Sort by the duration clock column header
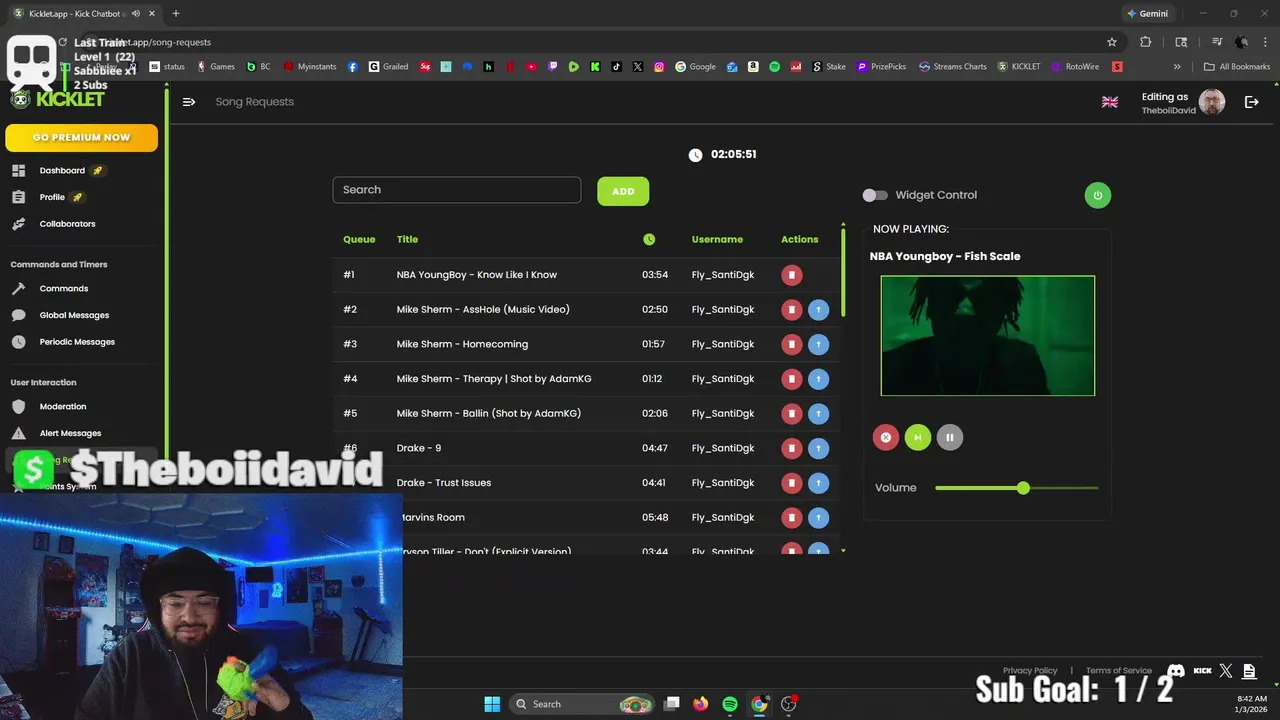The height and width of the screenshot is (720, 1280). pos(649,239)
